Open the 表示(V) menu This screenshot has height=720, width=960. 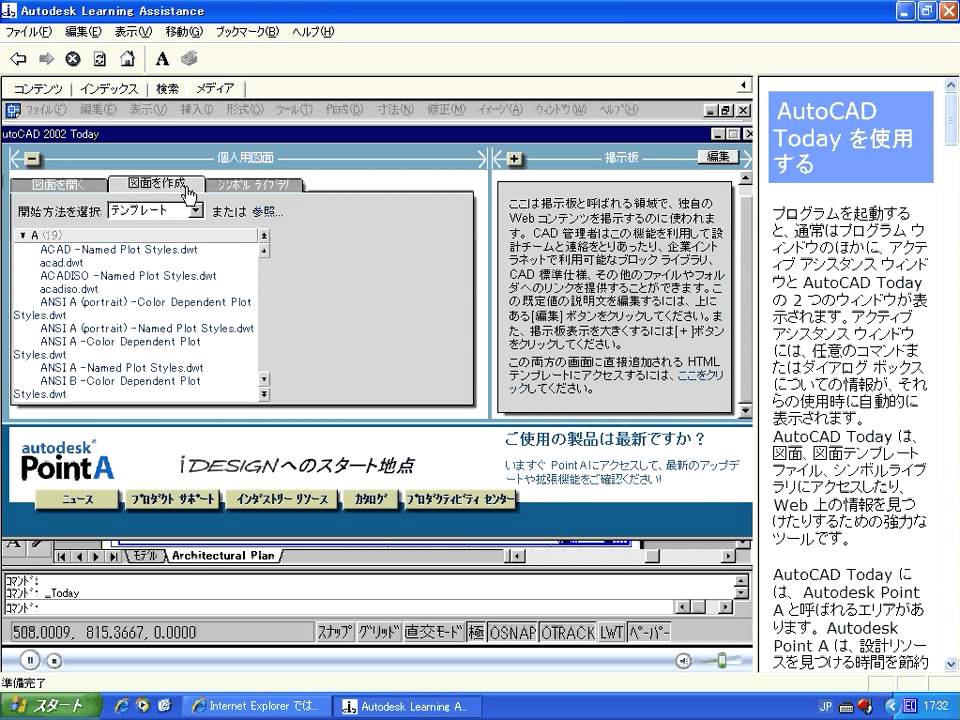(133, 32)
